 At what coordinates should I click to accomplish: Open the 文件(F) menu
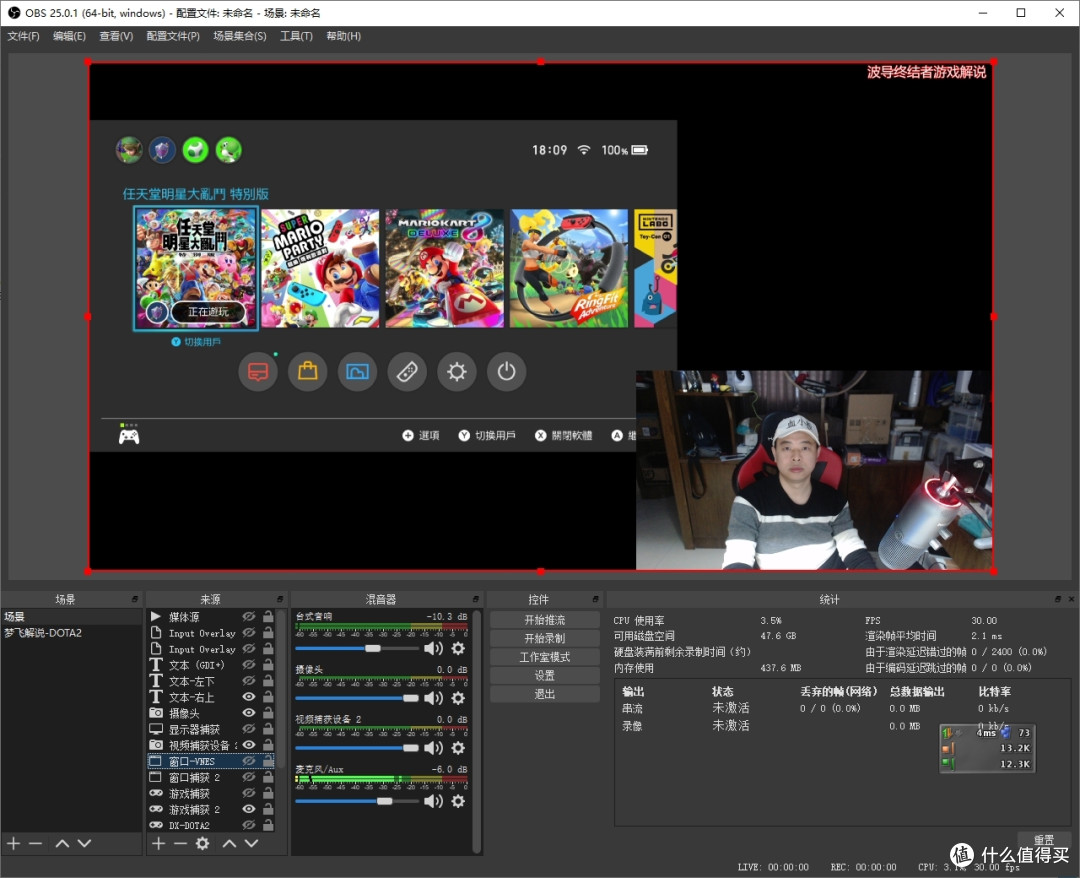tap(23, 36)
